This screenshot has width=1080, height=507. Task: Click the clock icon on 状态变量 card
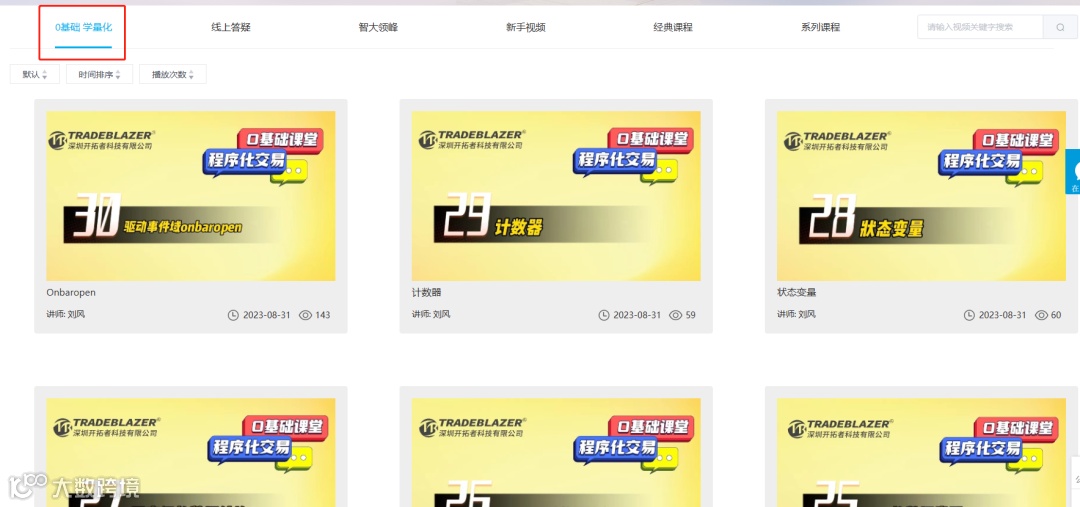(970, 315)
